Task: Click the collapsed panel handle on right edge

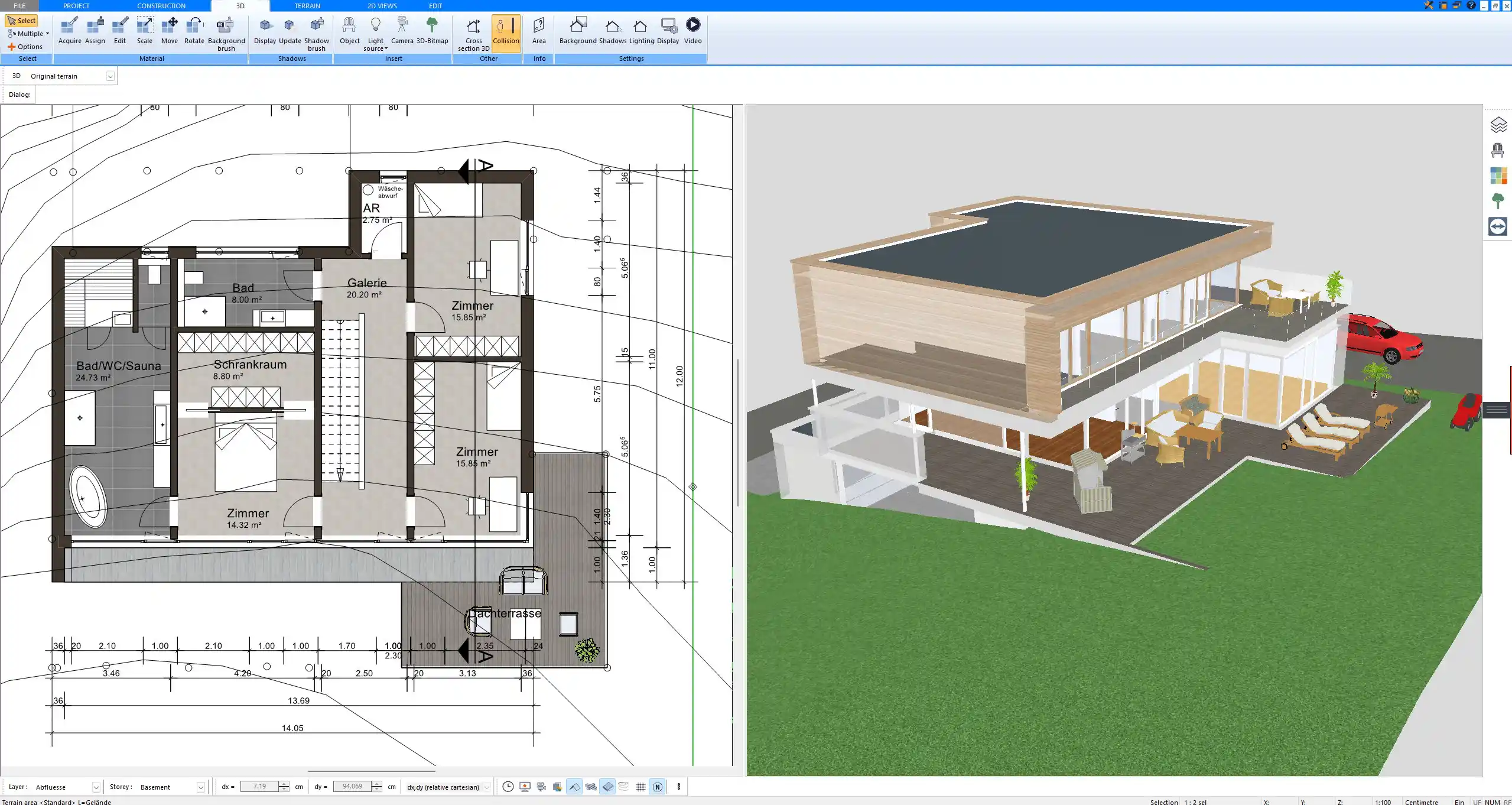Action: 1497,410
